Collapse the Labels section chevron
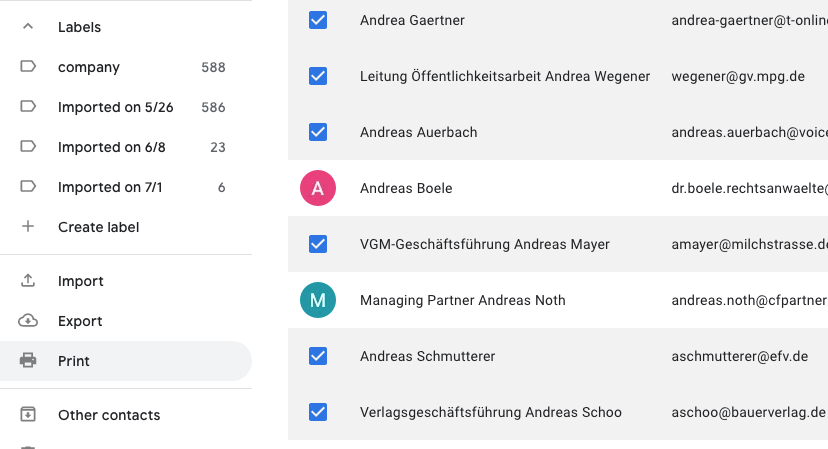Image resolution: width=828 pixels, height=449 pixels. (x=28, y=27)
